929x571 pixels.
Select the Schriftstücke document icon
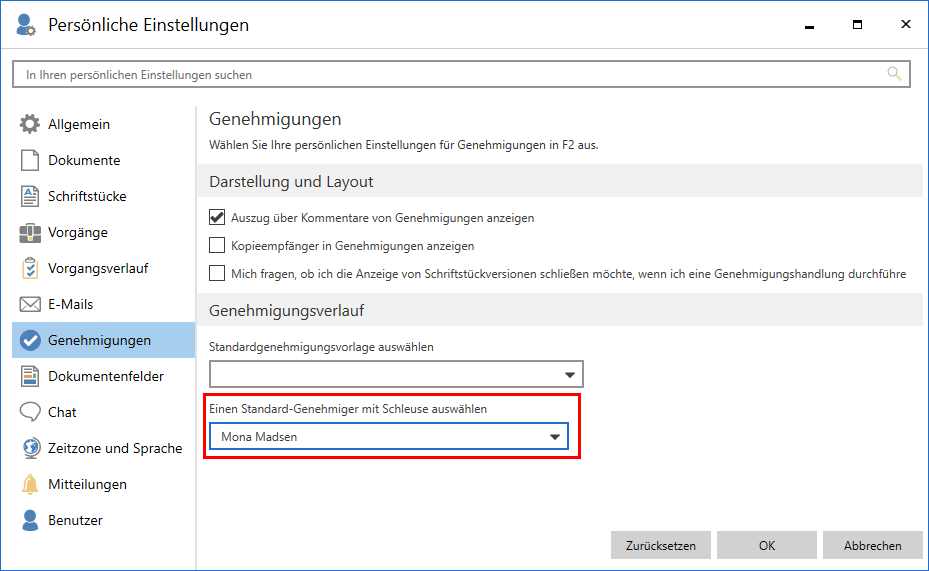pyautogui.click(x=30, y=197)
